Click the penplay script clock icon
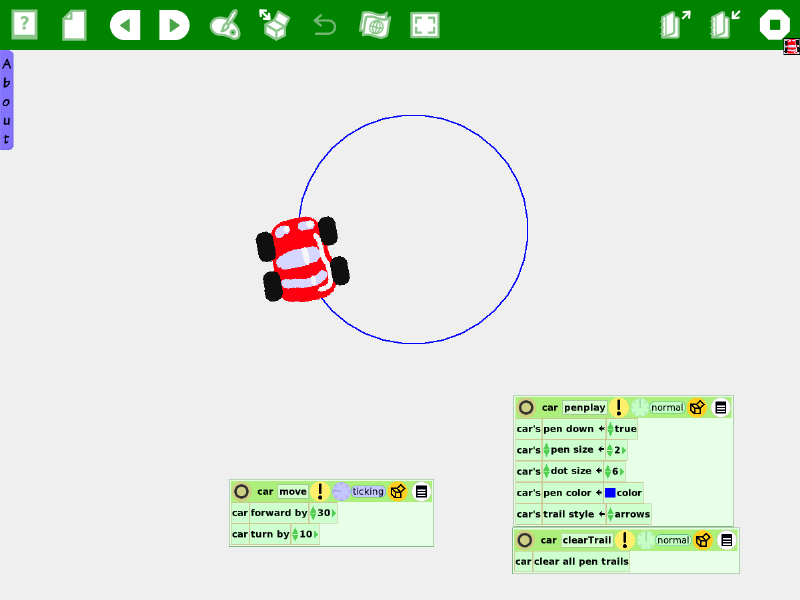This screenshot has height=600, width=800. tap(639, 407)
